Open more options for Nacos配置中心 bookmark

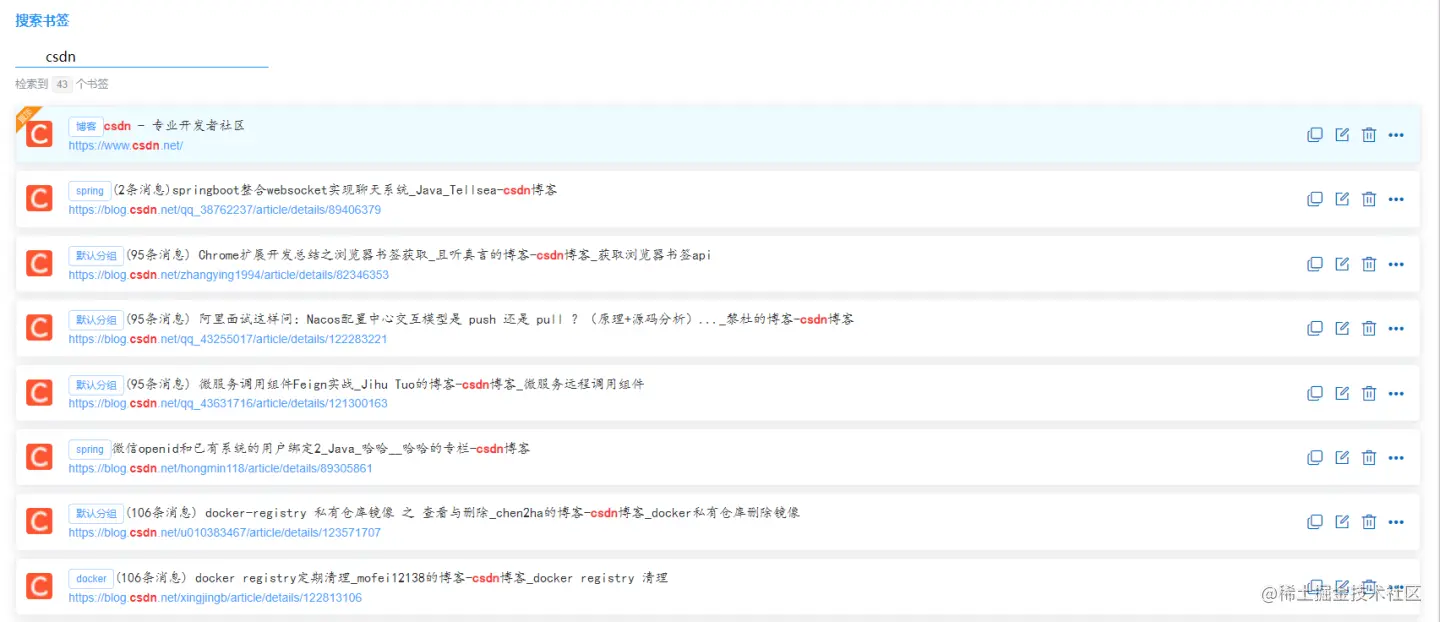1397,328
